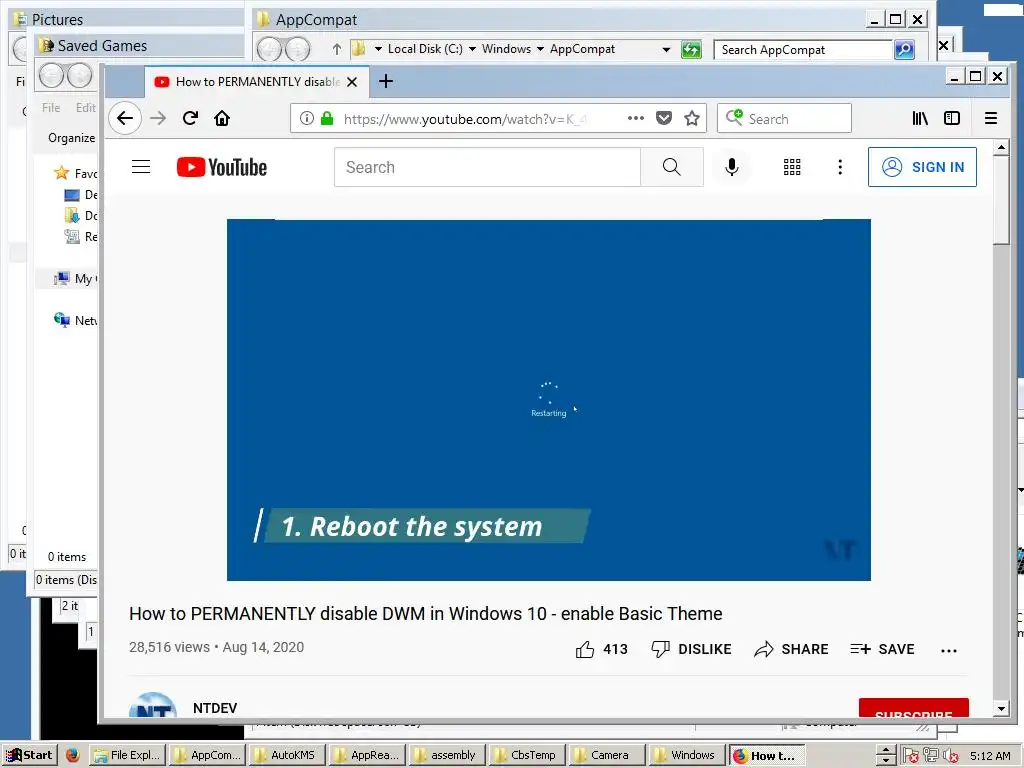
Task: Click the AppCompat search magnifier button
Action: tap(904, 50)
